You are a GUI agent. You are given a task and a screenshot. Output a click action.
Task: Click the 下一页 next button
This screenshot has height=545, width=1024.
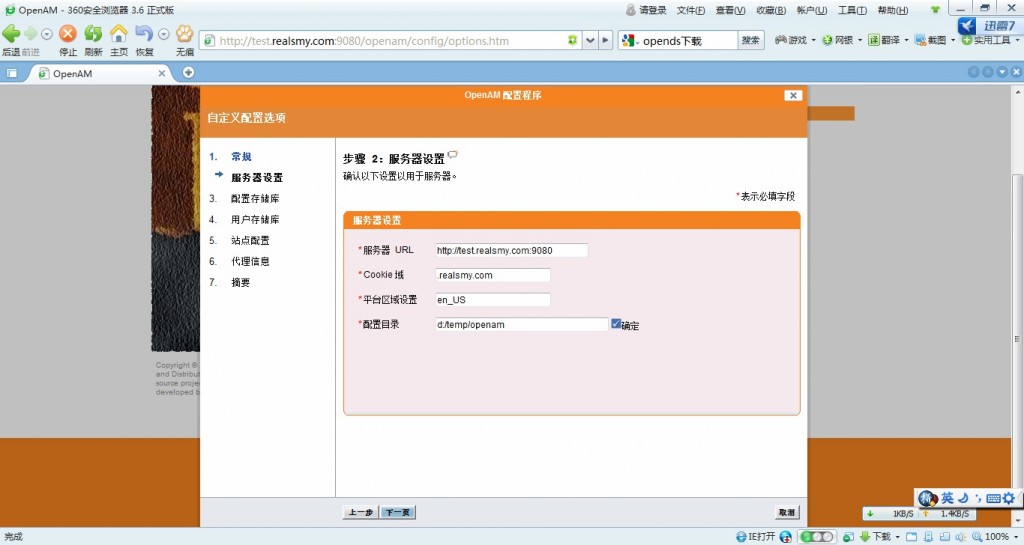tap(398, 512)
